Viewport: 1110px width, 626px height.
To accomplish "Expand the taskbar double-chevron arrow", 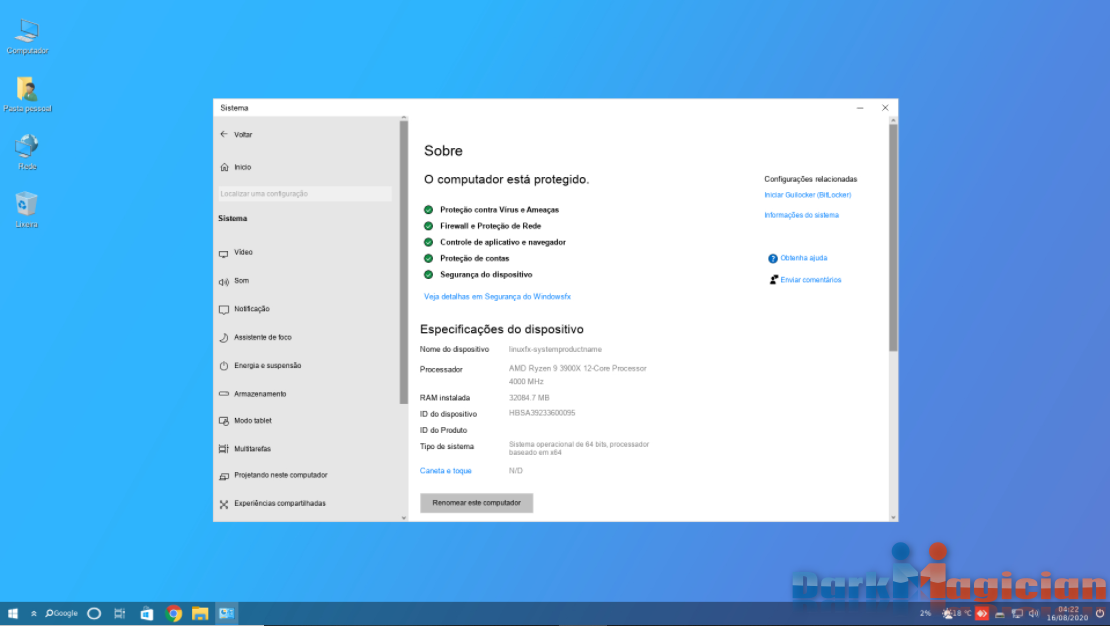I will click(x=33, y=614).
